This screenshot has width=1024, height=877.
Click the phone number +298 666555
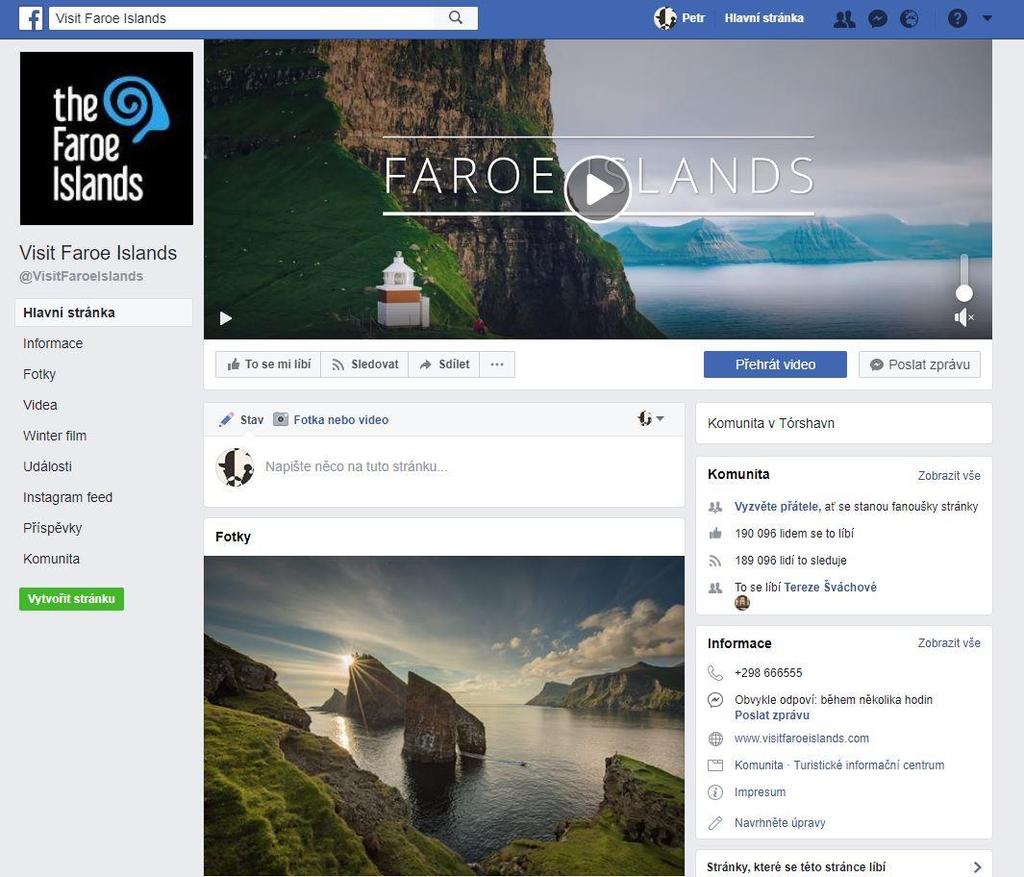coord(768,673)
